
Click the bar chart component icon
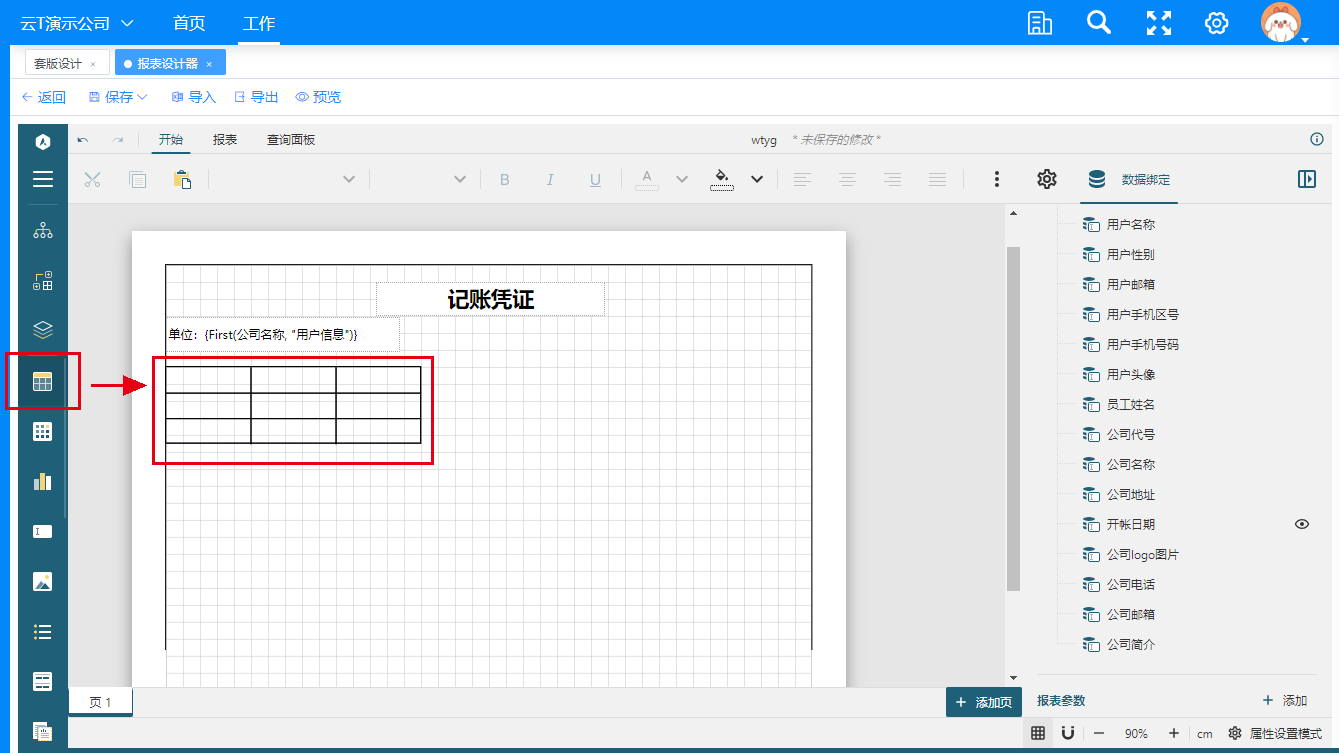tap(42, 482)
